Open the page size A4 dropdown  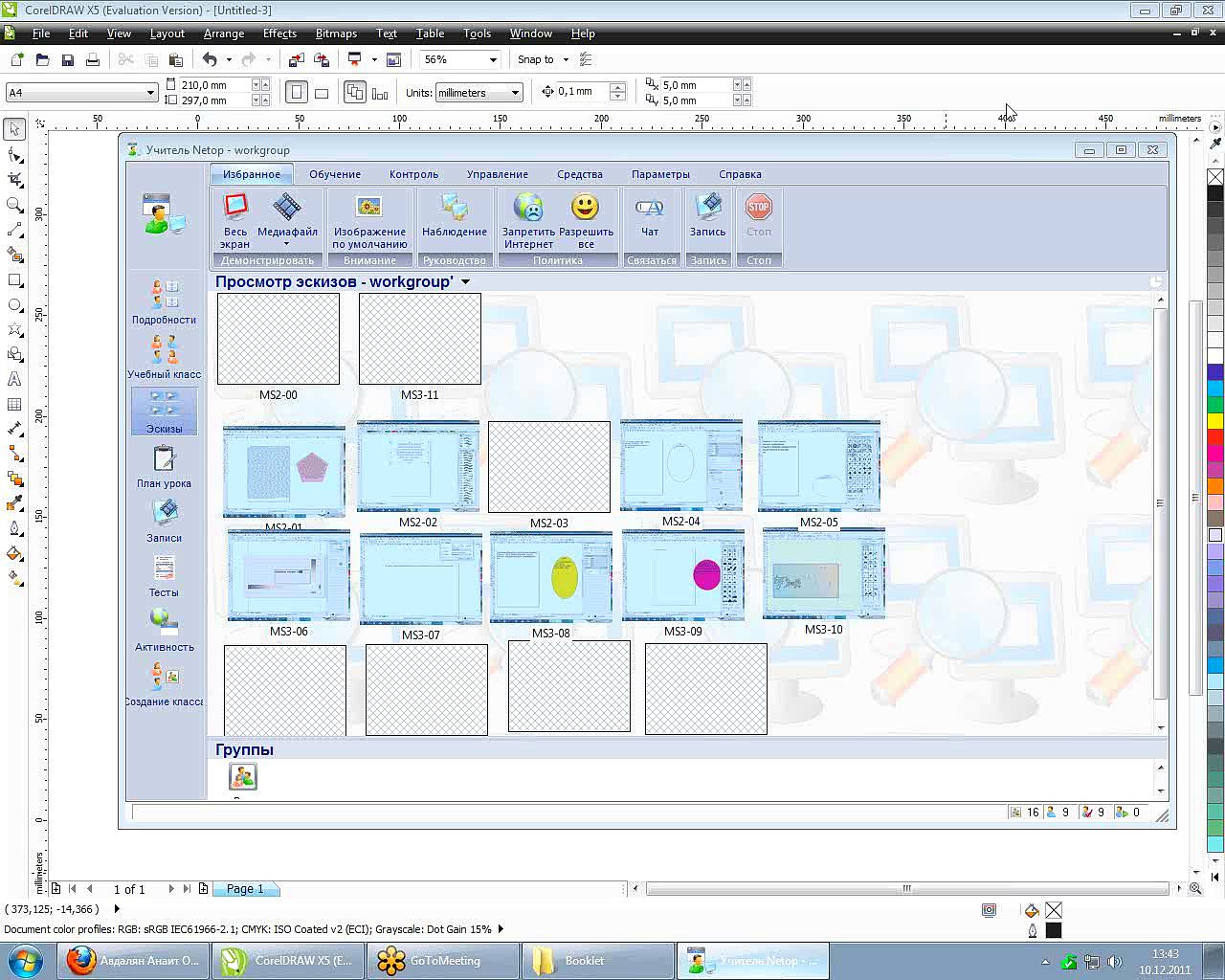pyautogui.click(x=150, y=93)
